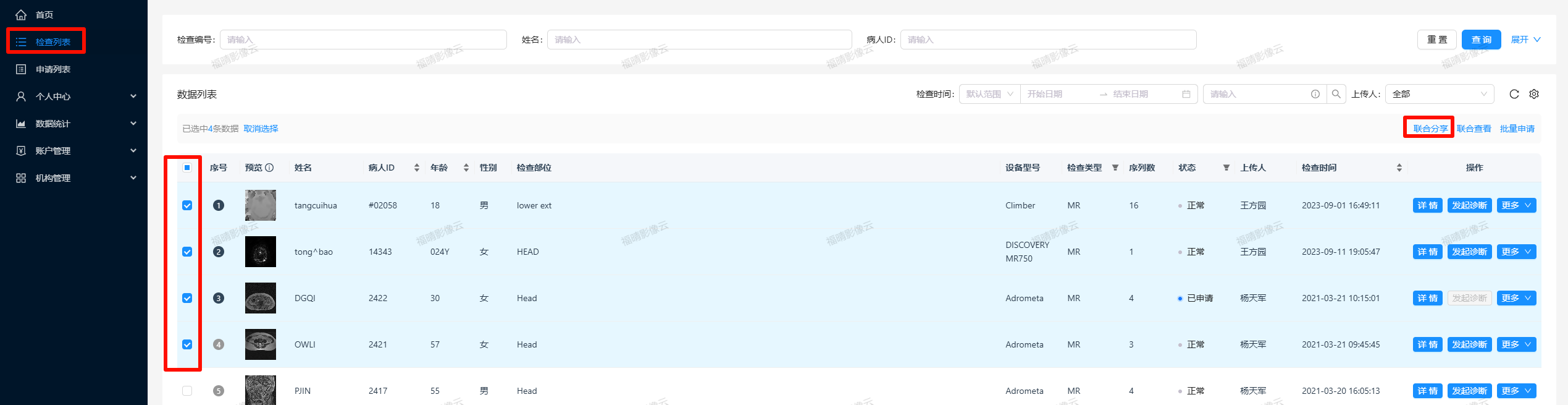The height and width of the screenshot is (405, 1568).
Task: Open the DGQI preview thumbnail
Action: click(x=260, y=298)
